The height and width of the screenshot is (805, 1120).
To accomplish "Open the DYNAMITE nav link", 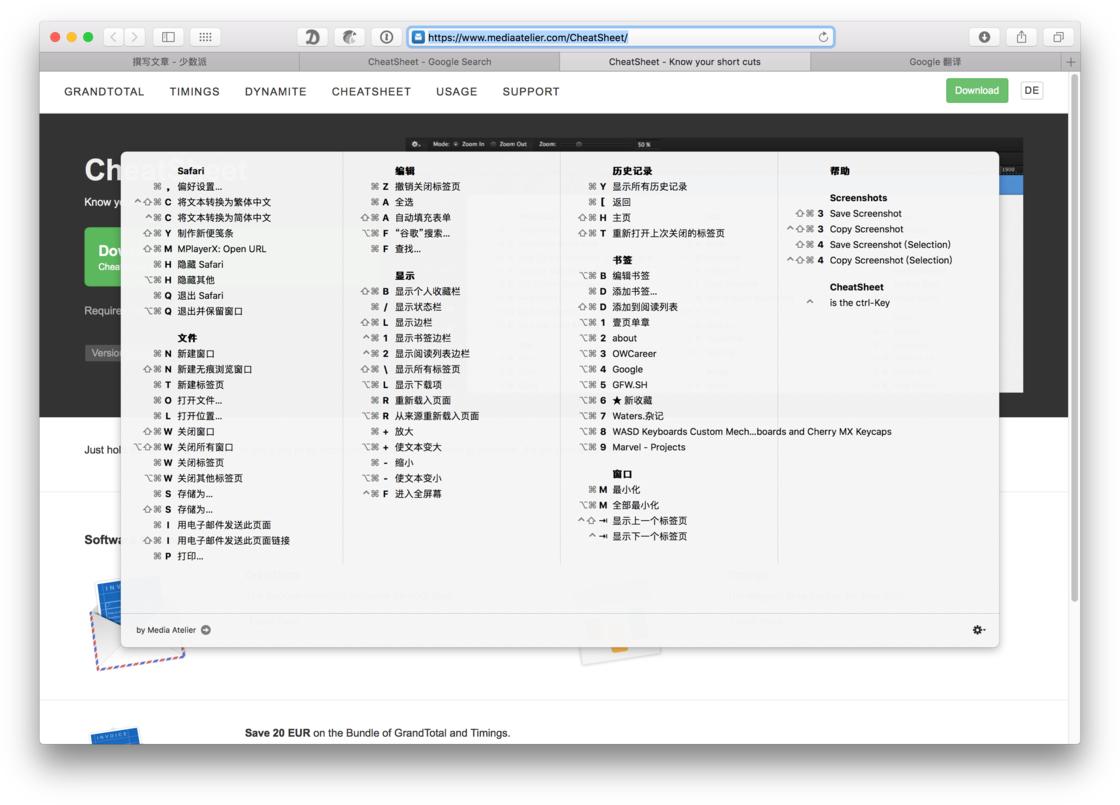I will [276, 91].
